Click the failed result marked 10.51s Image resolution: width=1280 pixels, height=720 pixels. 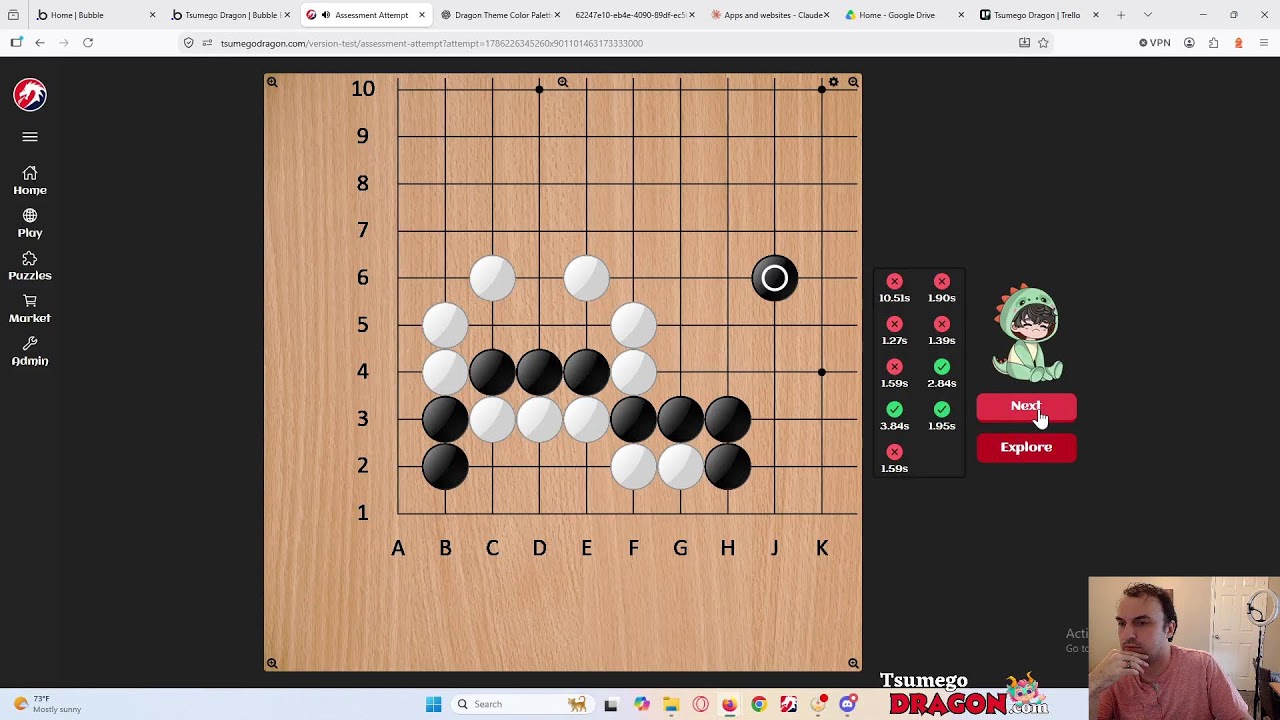894,288
